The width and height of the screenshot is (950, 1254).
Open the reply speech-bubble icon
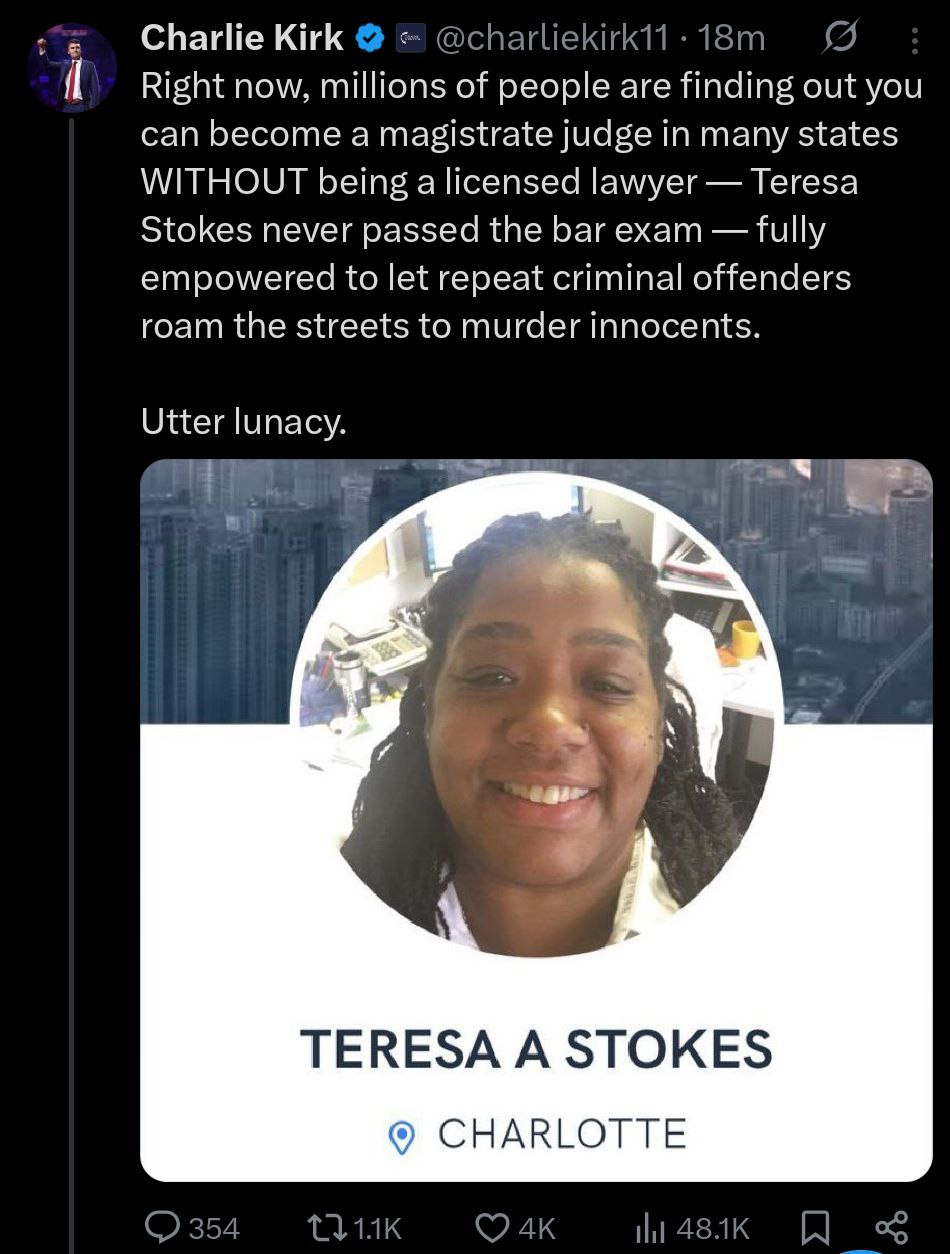click(x=162, y=1226)
